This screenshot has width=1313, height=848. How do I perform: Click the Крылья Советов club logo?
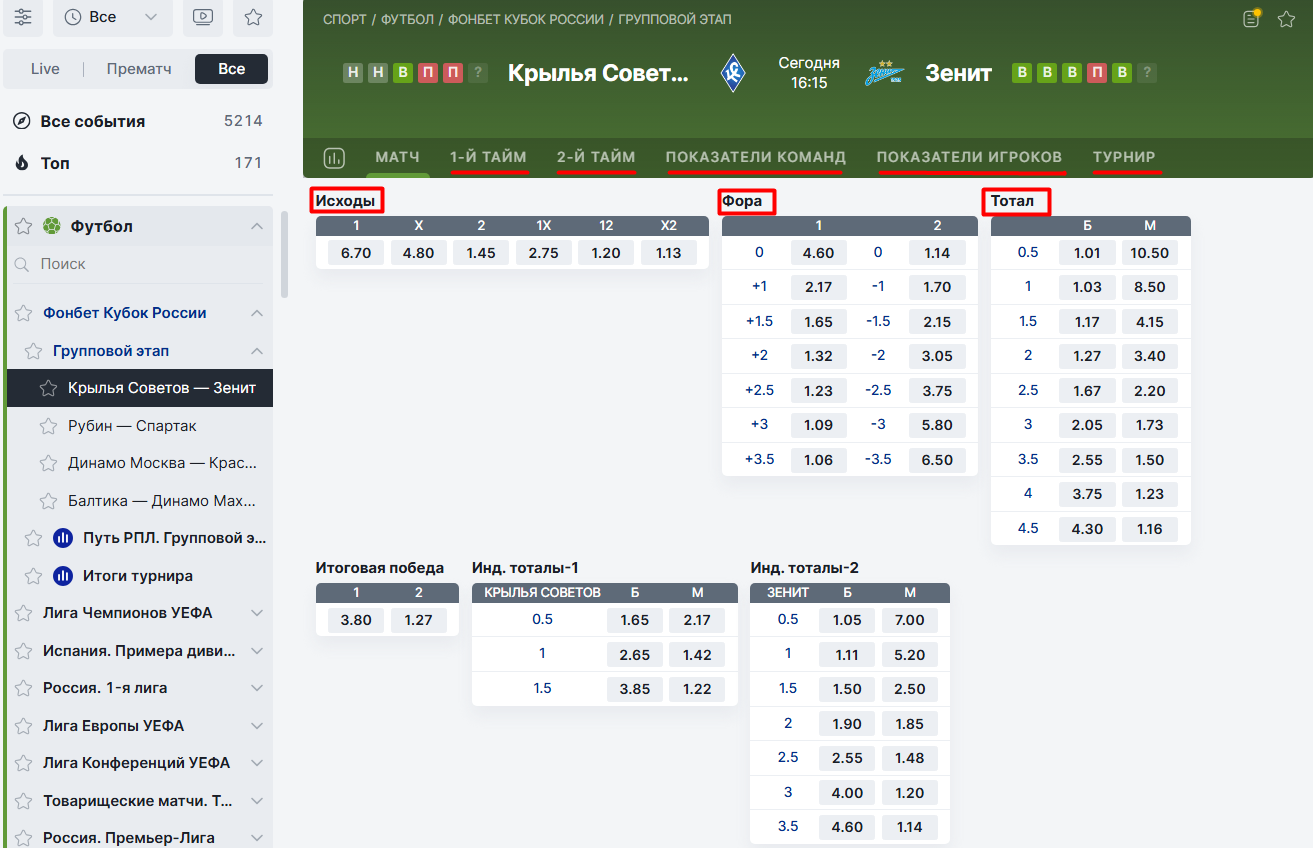(733, 73)
